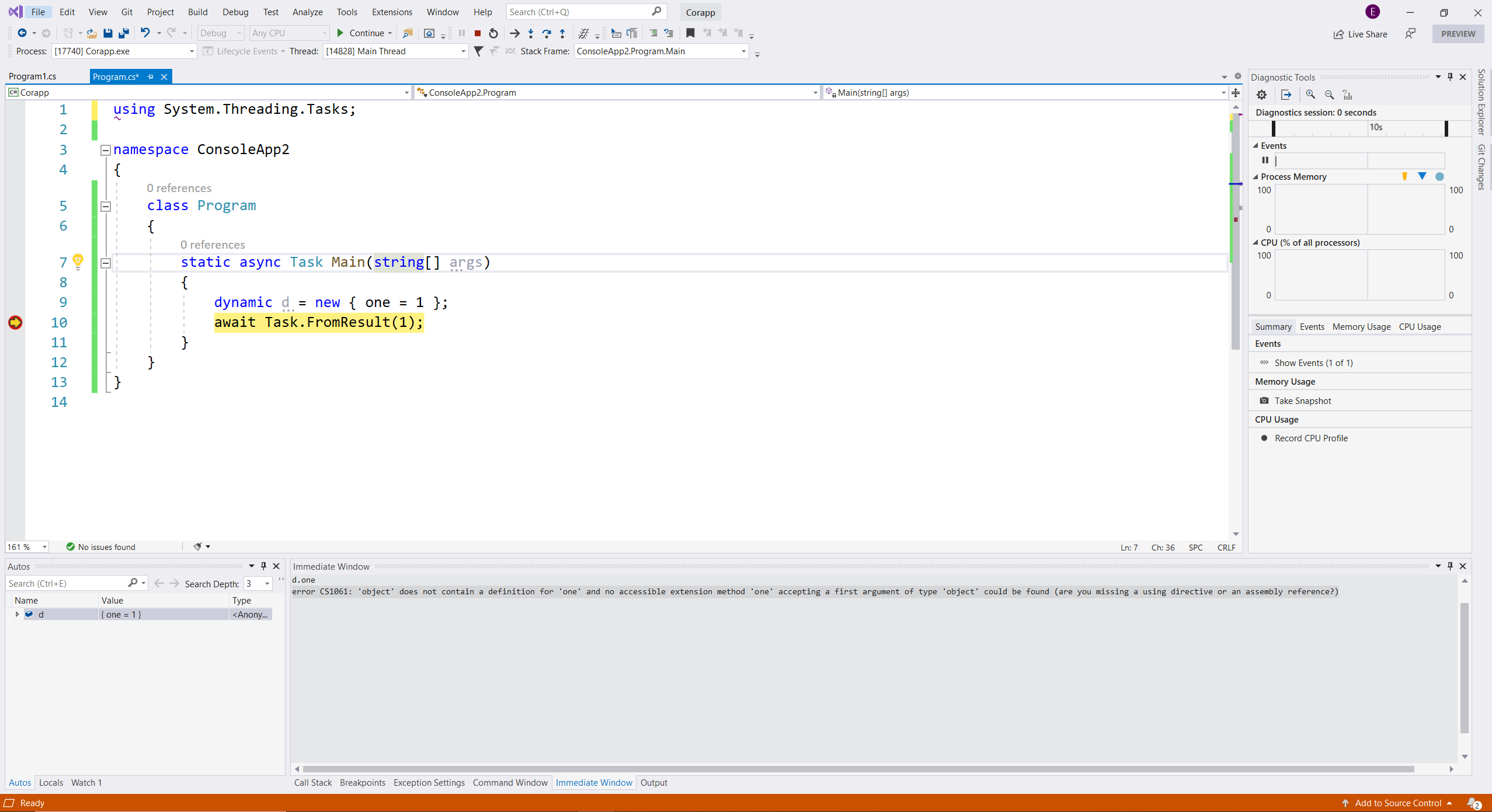1492x812 pixels.
Task: Zoom in on the diagnostics timeline
Action: tap(1310, 94)
